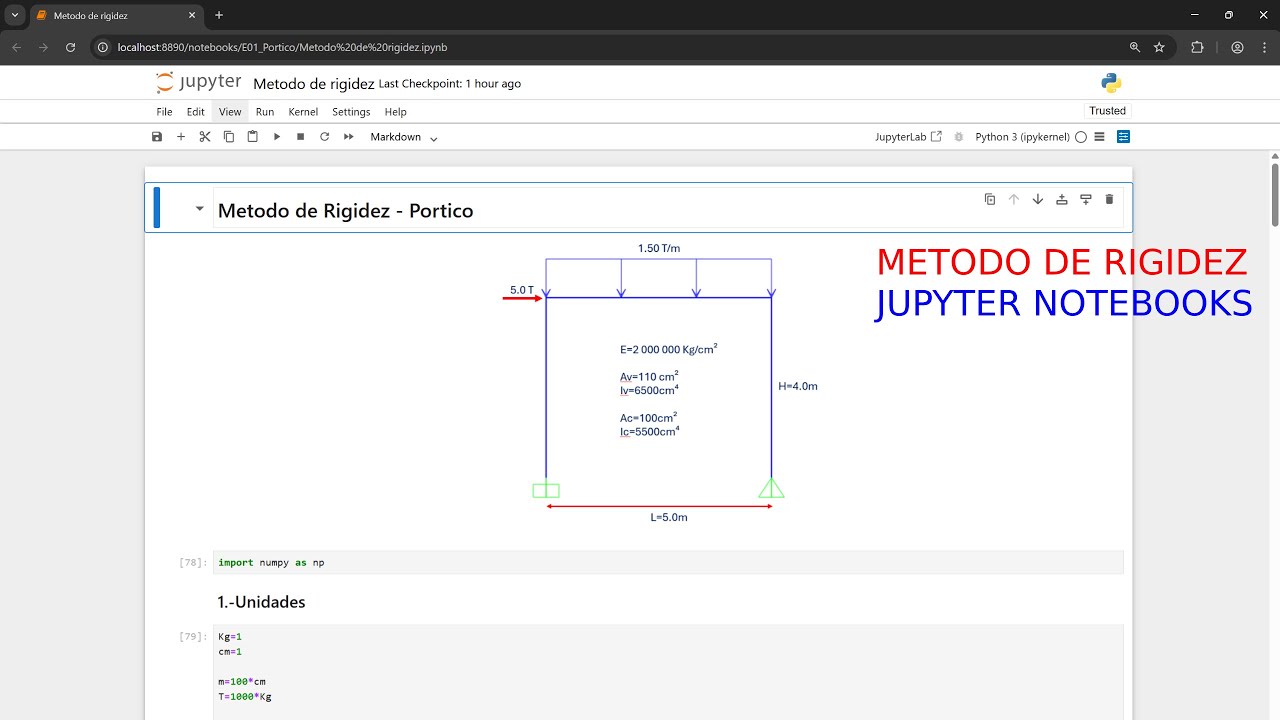Click the blue cell collapser bar

pos(156,207)
